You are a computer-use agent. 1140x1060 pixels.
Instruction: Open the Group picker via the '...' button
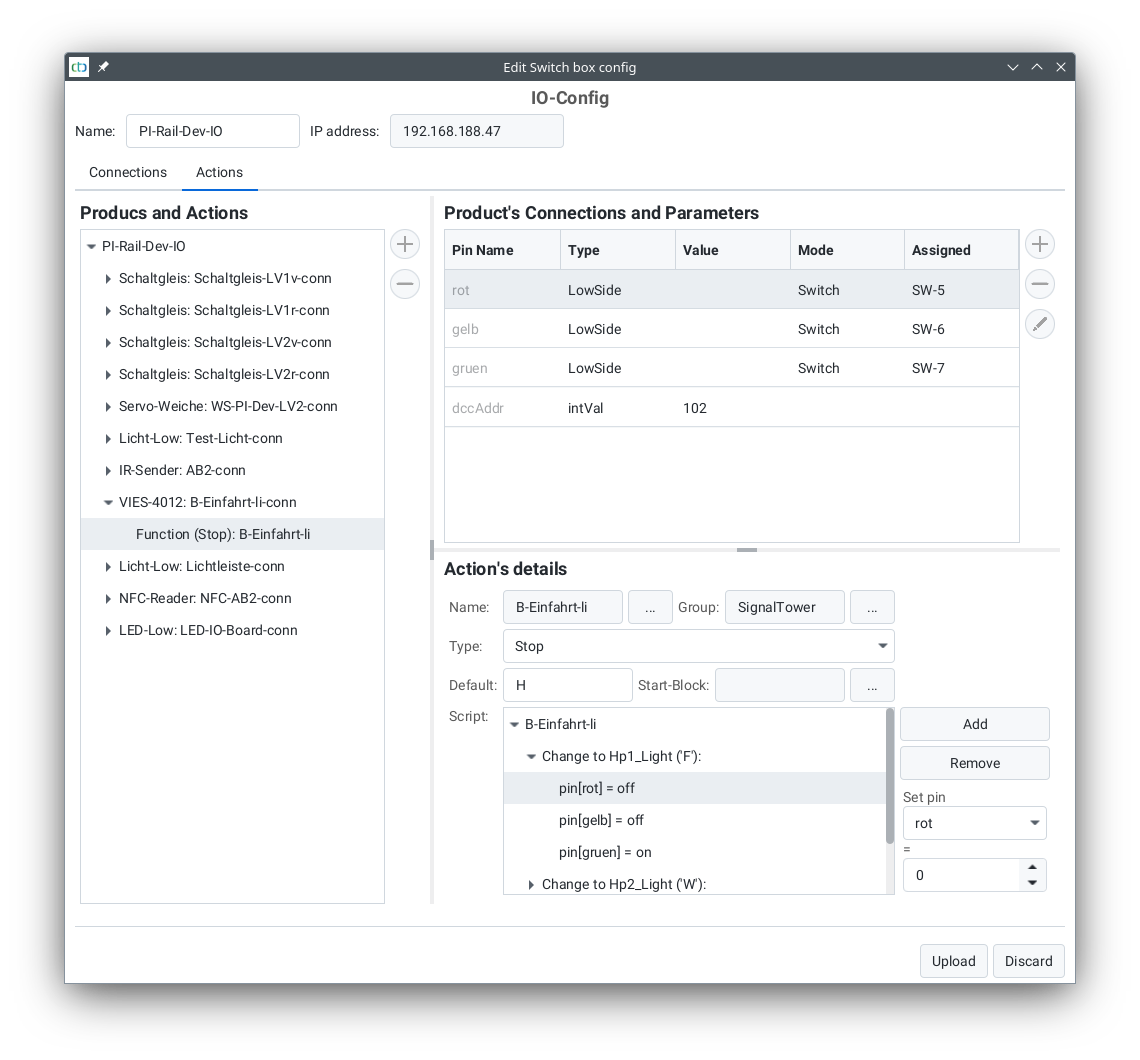(871, 606)
